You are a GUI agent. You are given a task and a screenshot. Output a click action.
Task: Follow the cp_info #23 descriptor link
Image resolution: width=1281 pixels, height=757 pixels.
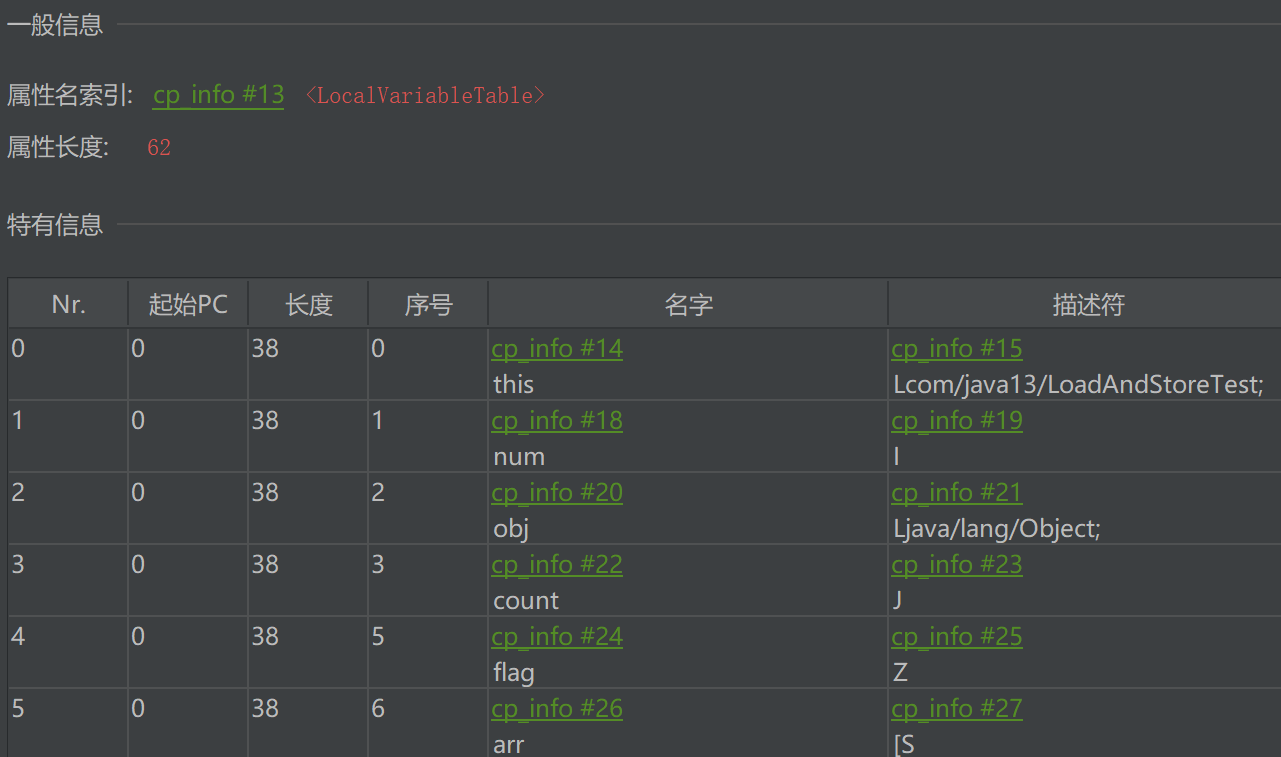pyautogui.click(x=956, y=565)
